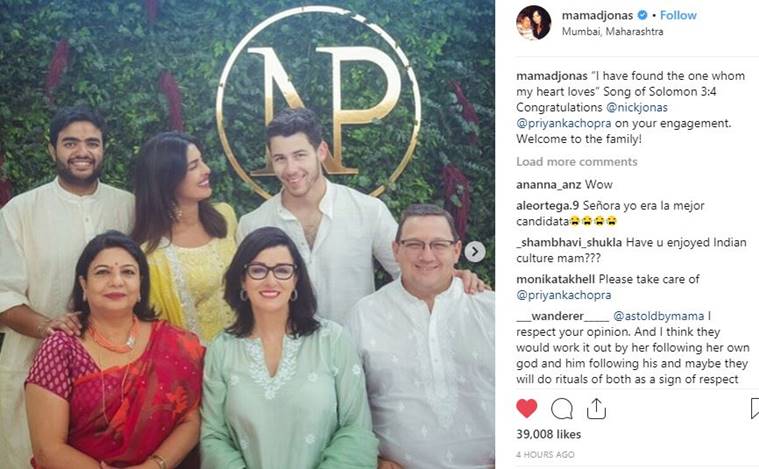The image size is (759, 469).
Task: Open the comment speech bubble icon
Action: point(562,409)
